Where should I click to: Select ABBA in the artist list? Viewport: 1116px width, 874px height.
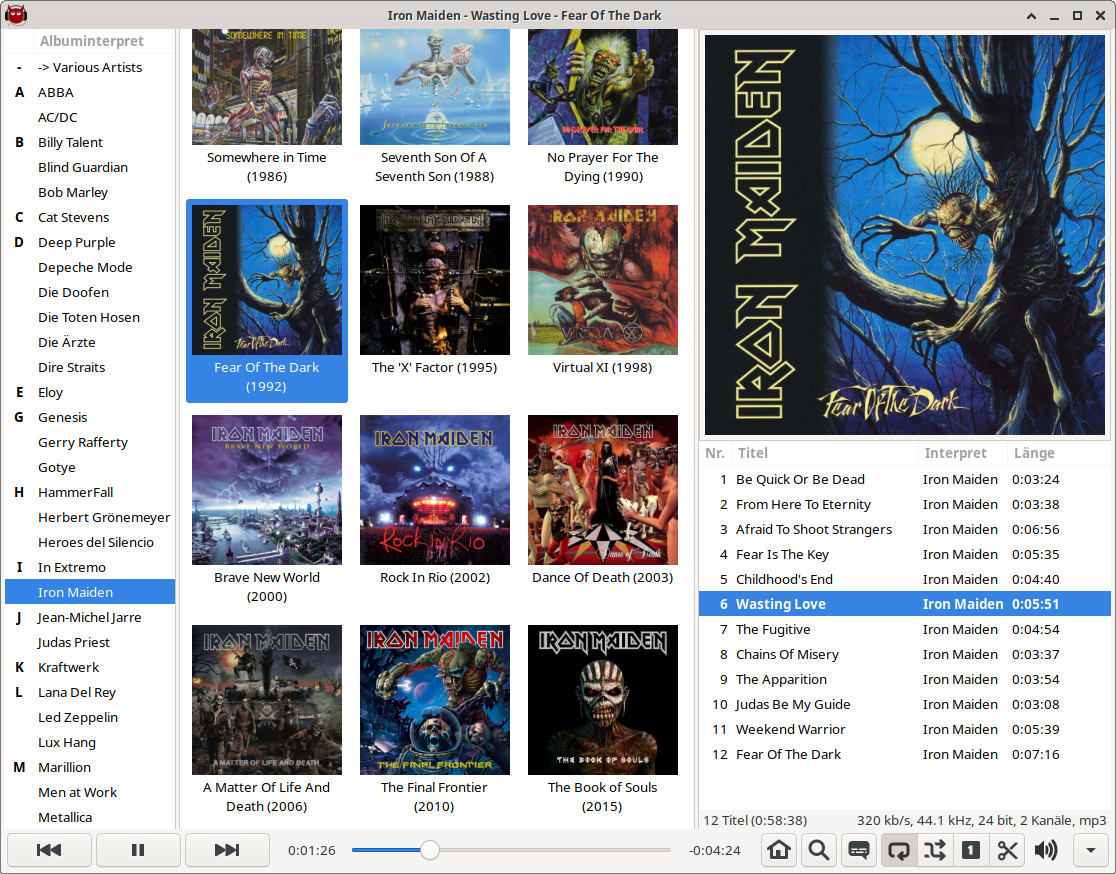click(x=90, y=93)
